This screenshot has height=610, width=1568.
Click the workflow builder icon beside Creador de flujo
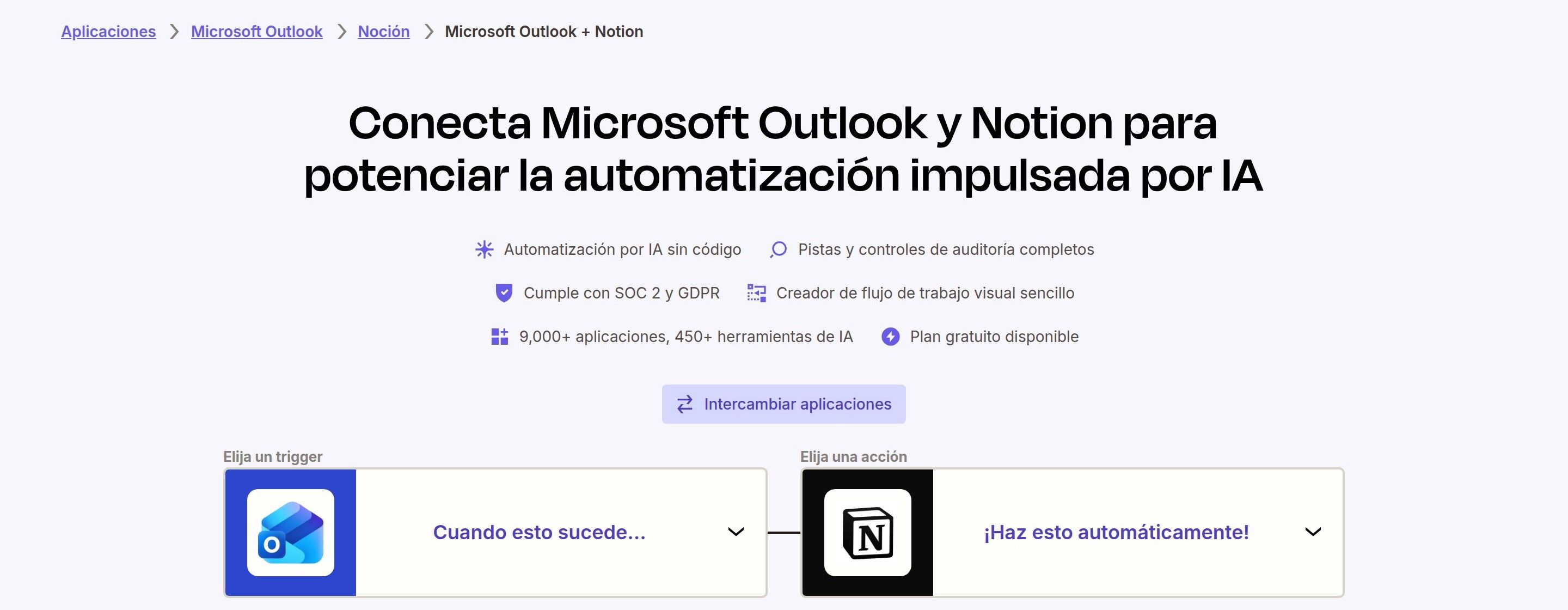click(757, 294)
